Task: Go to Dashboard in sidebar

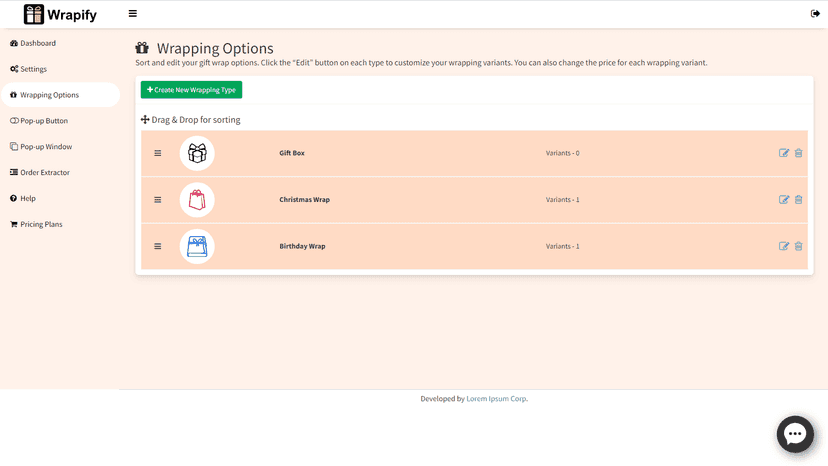Action: point(33,43)
